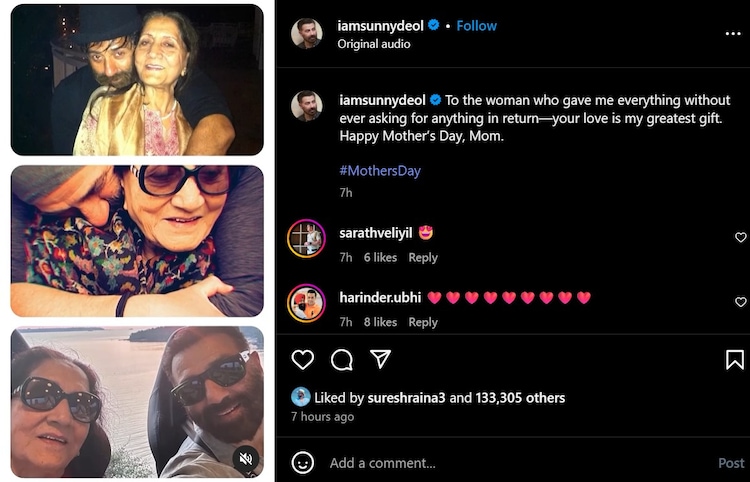Follow the iamsunnydeol account
Image resolution: width=750 pixels, height=482 pixels.
point(477,25)
